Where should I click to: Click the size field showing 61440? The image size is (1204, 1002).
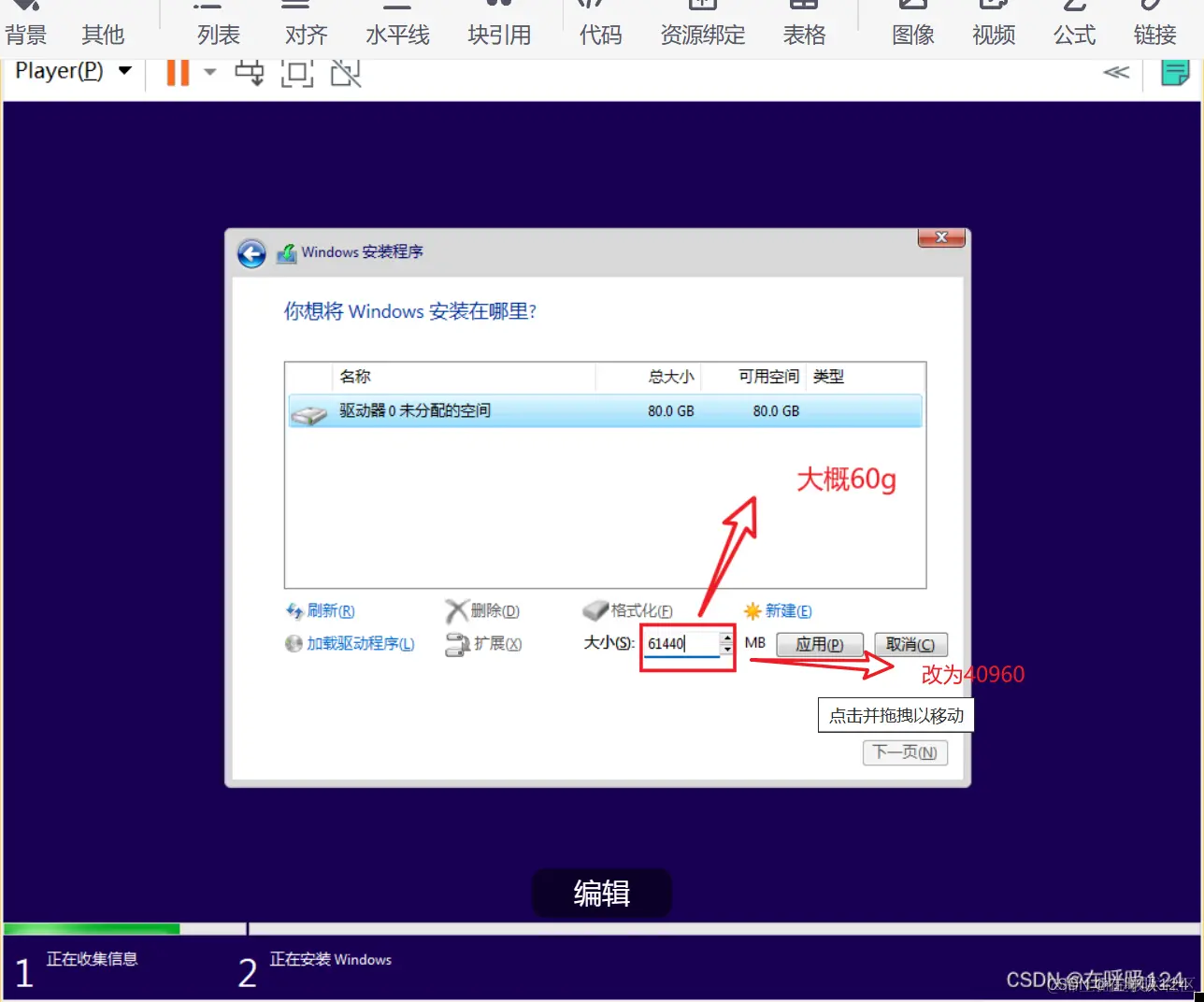(x=681, y=643)
